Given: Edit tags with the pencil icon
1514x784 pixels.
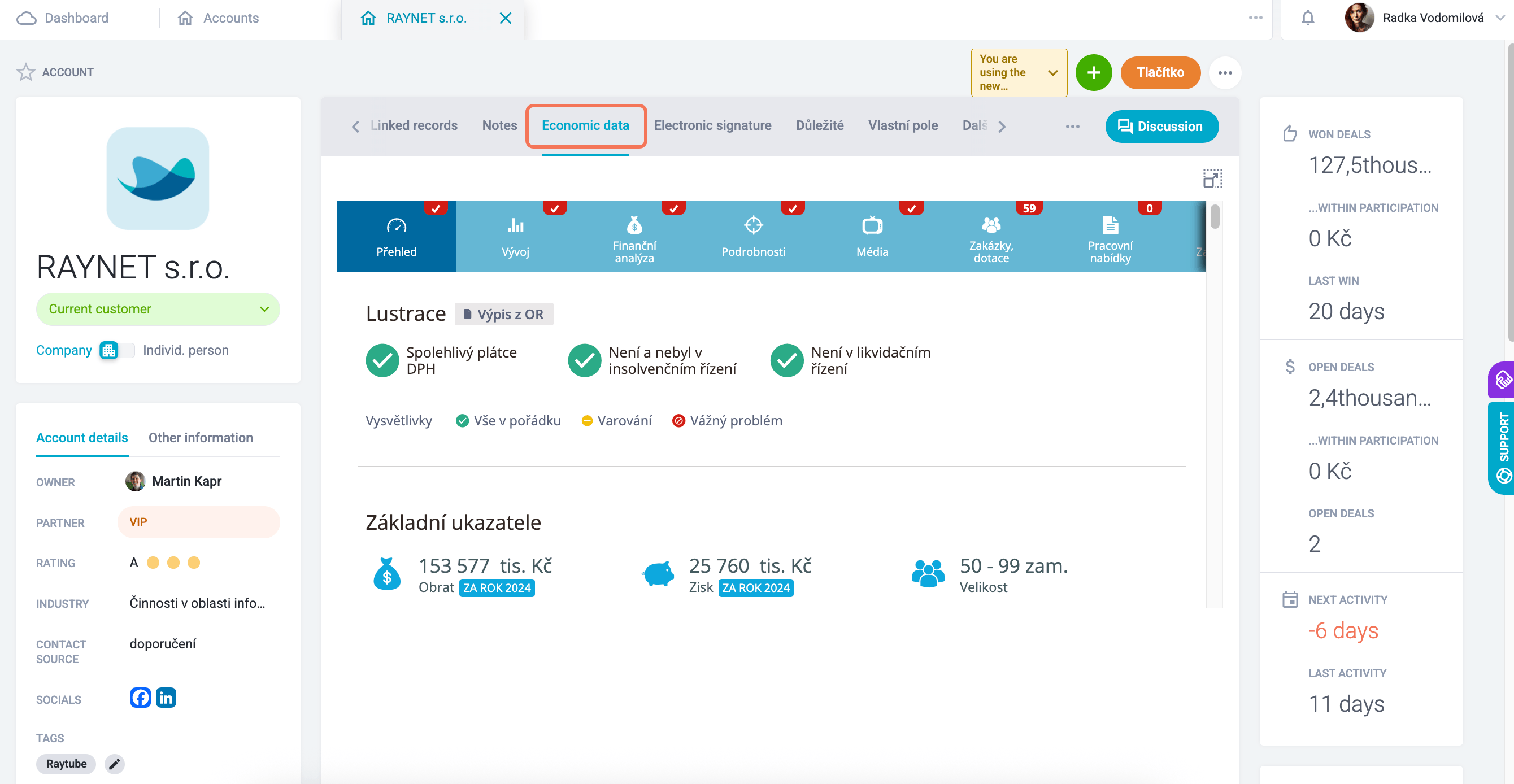Looking at the screenshot, I should click(x=115, y=764).
